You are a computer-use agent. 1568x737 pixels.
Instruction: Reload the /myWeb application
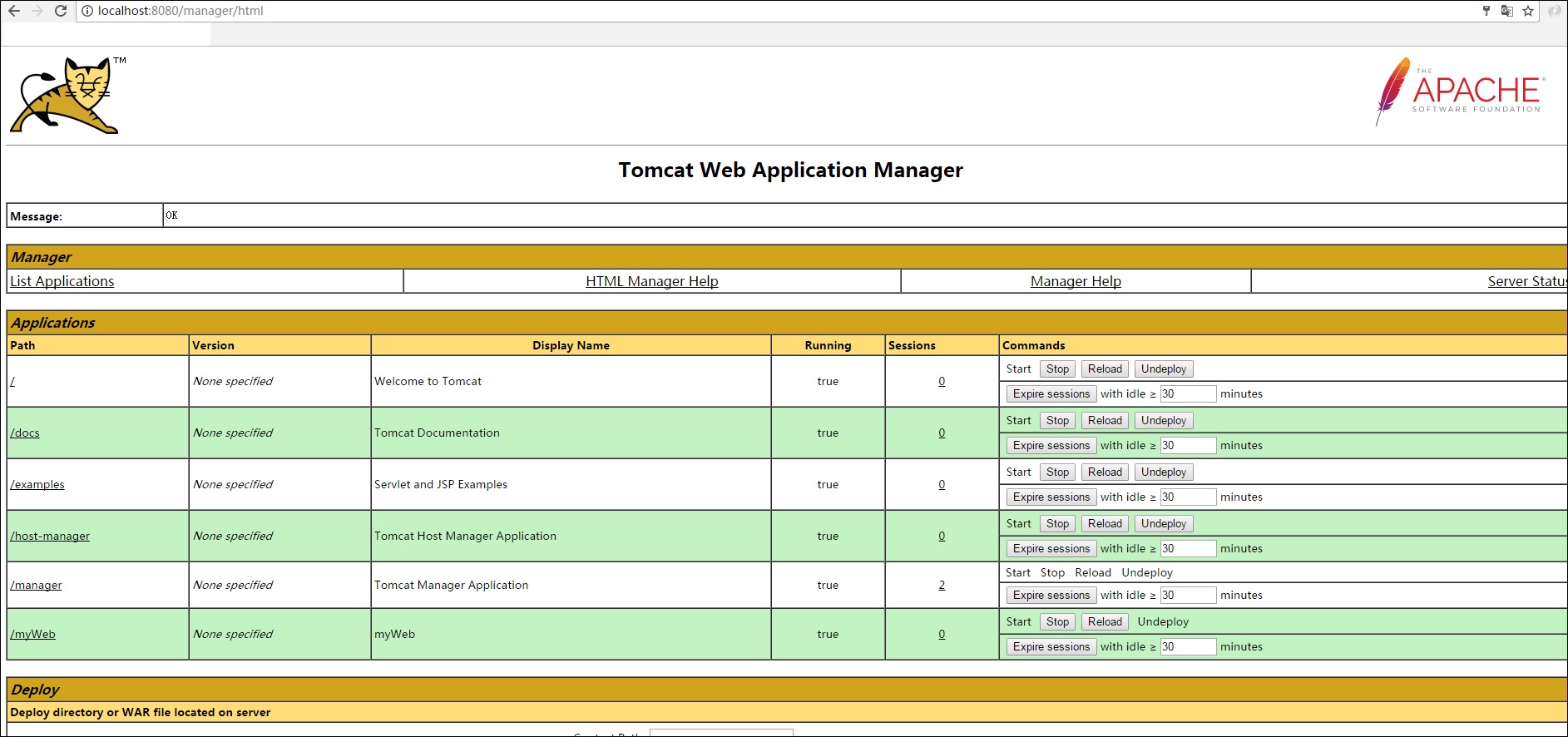pos(1105,621)
